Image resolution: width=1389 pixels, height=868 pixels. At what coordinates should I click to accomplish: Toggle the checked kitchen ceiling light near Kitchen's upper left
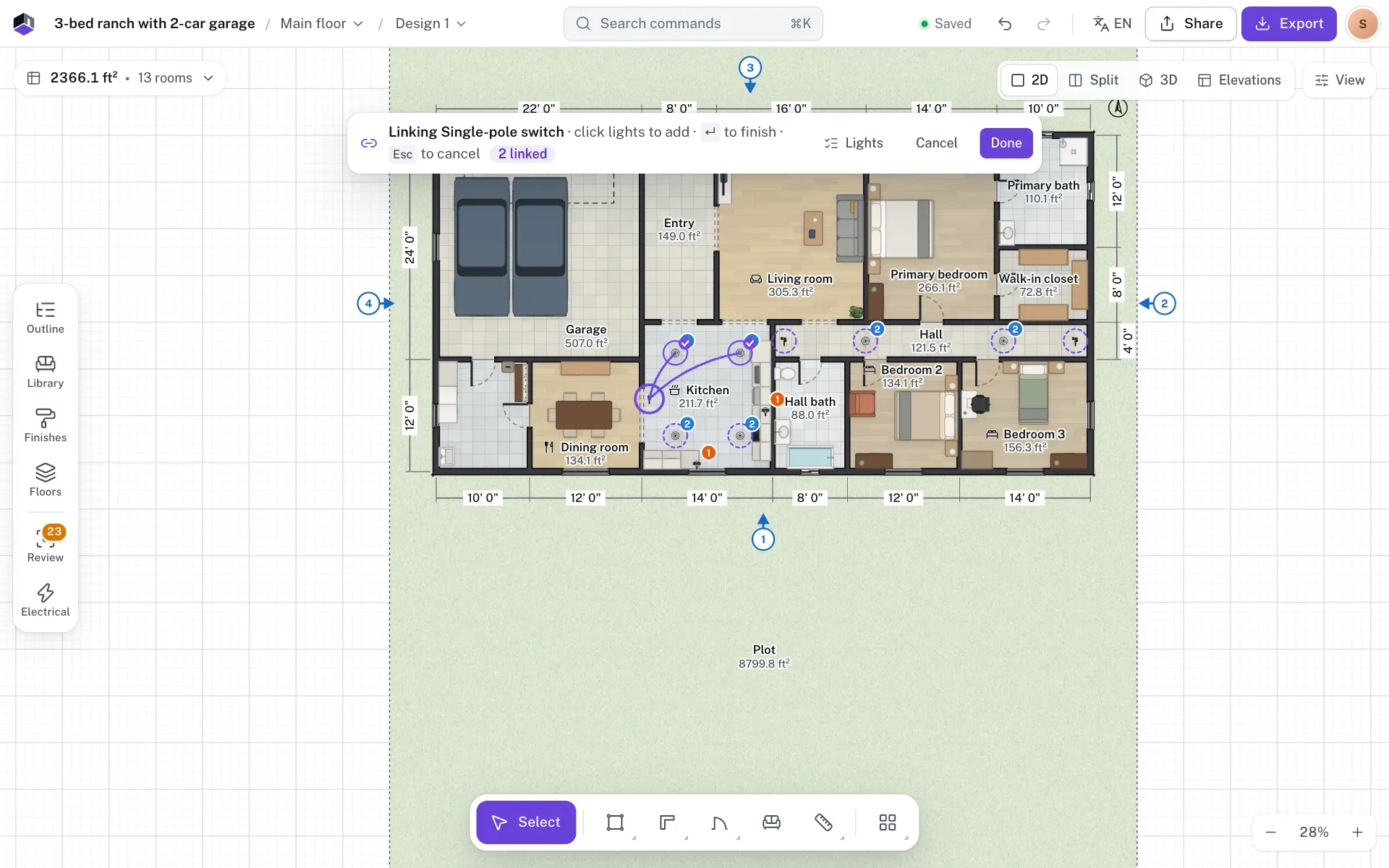point(676,353)
